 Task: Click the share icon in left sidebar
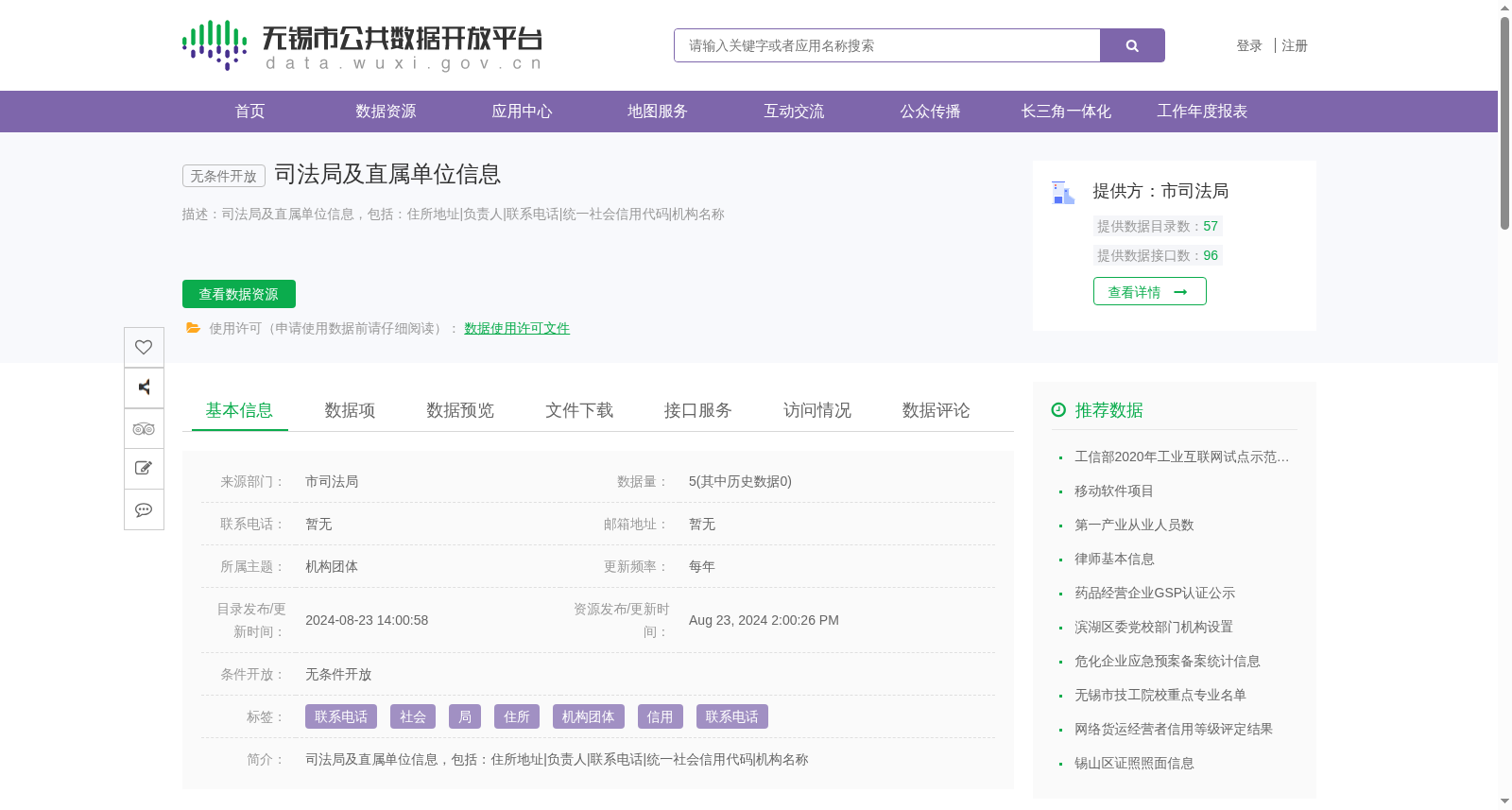[x=144, y=388]
